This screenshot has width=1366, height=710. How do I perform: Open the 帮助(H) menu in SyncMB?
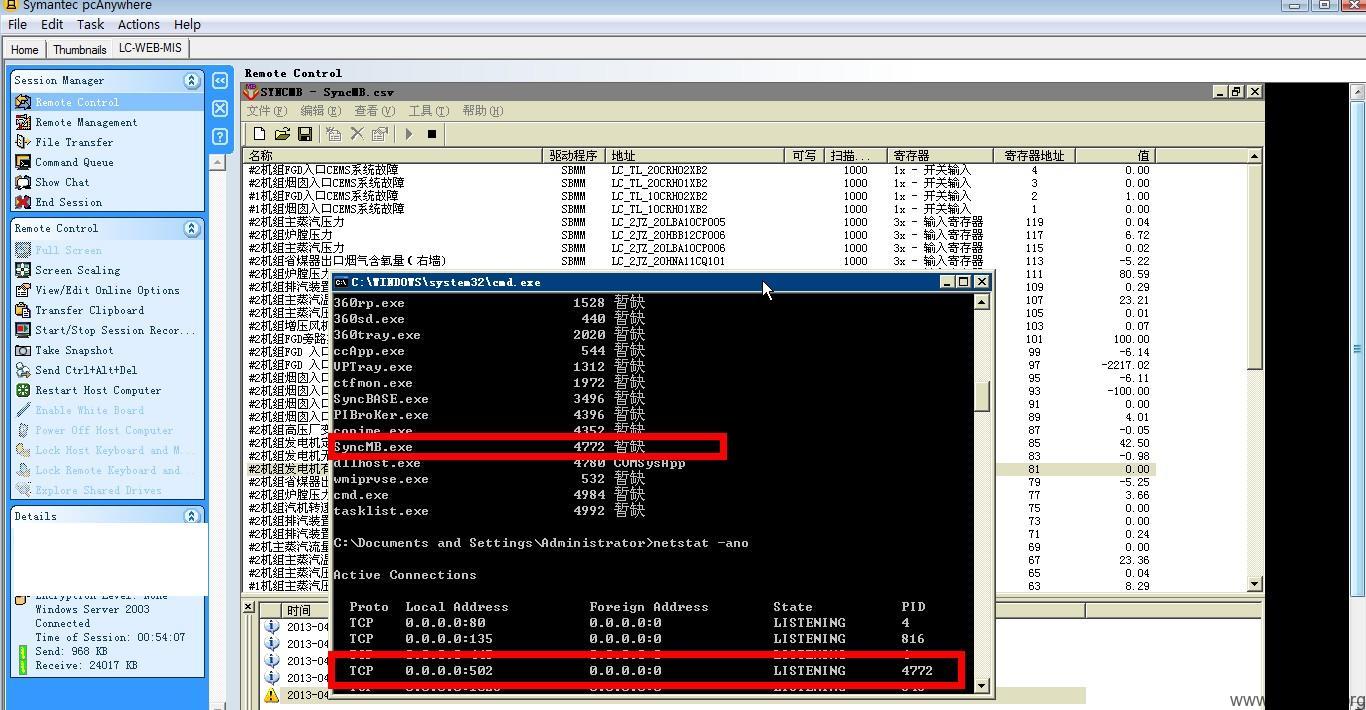[x=482, y=111]
